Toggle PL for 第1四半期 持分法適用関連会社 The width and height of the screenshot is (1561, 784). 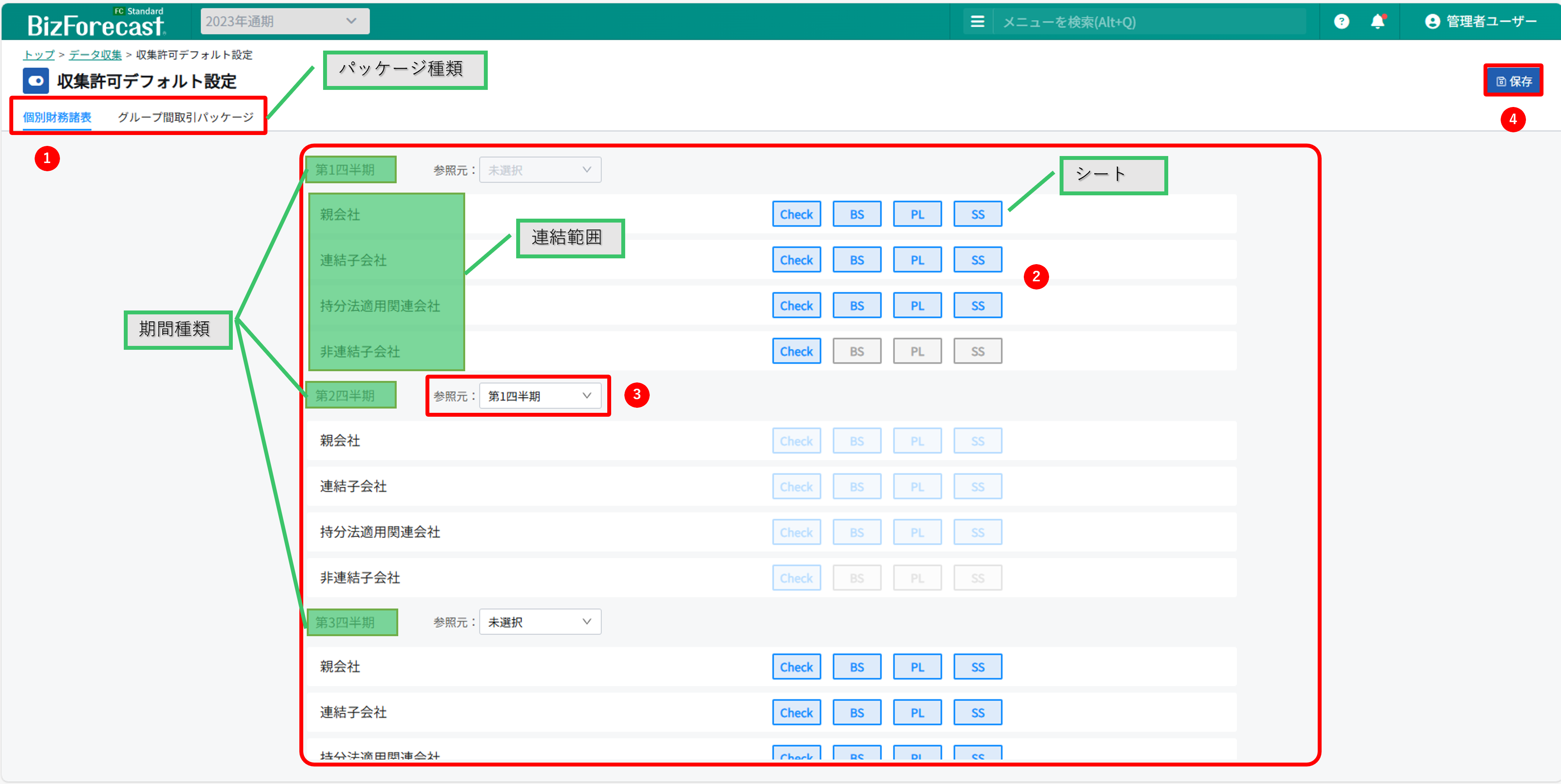coord(917,306)
